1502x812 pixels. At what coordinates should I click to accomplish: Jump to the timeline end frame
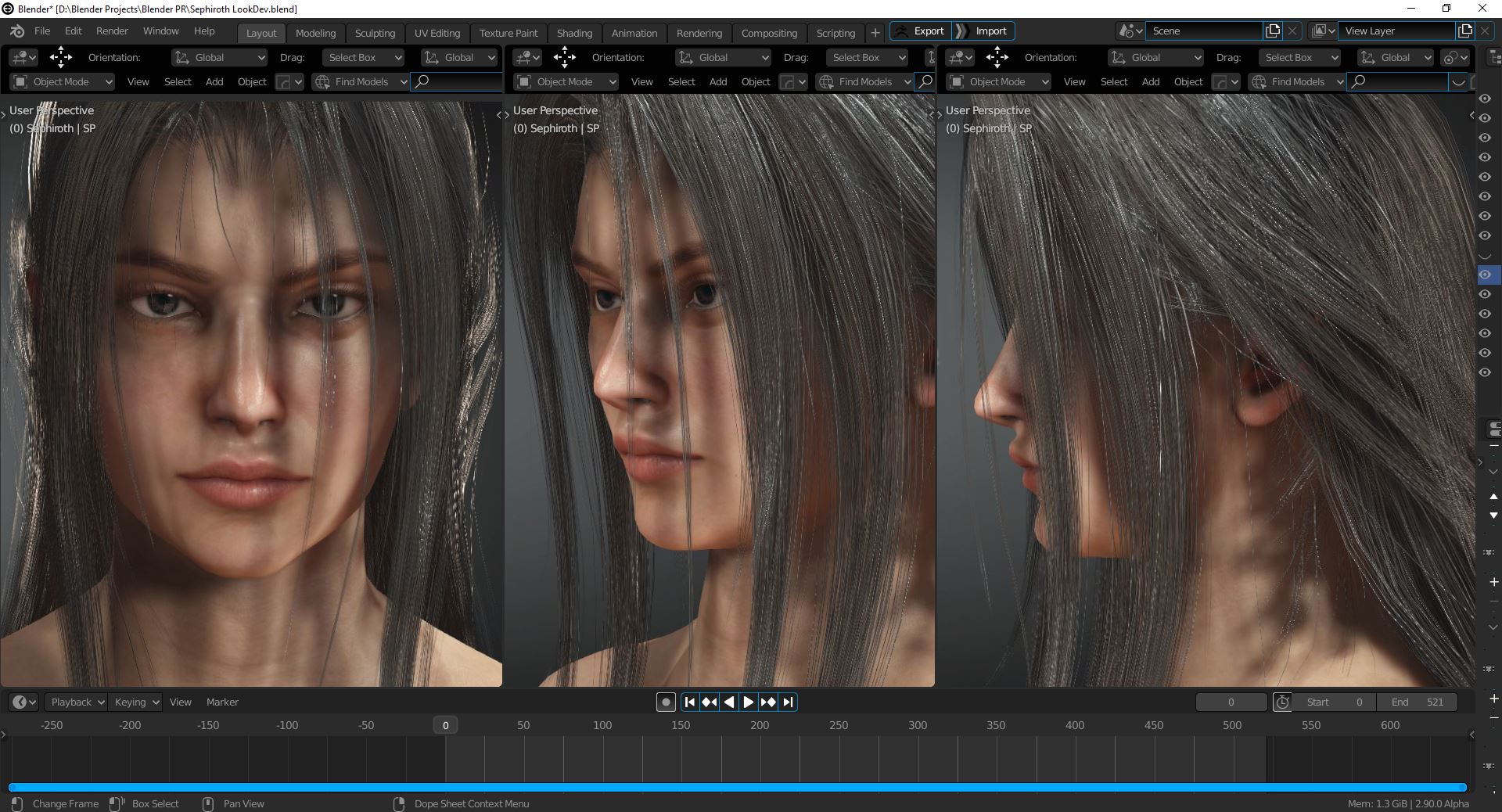point(788,702)
